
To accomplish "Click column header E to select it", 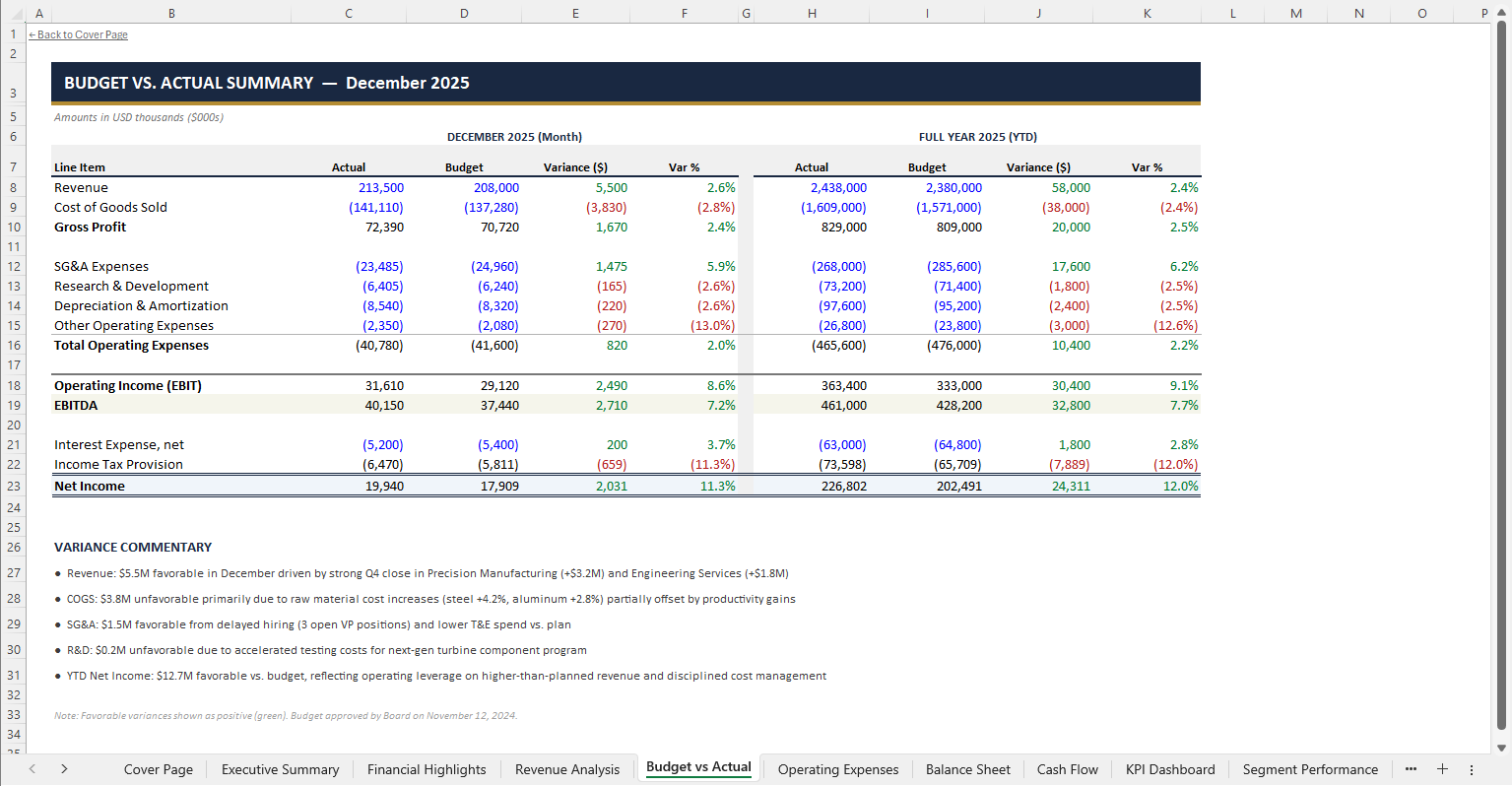I will click(x=575, y=13).
